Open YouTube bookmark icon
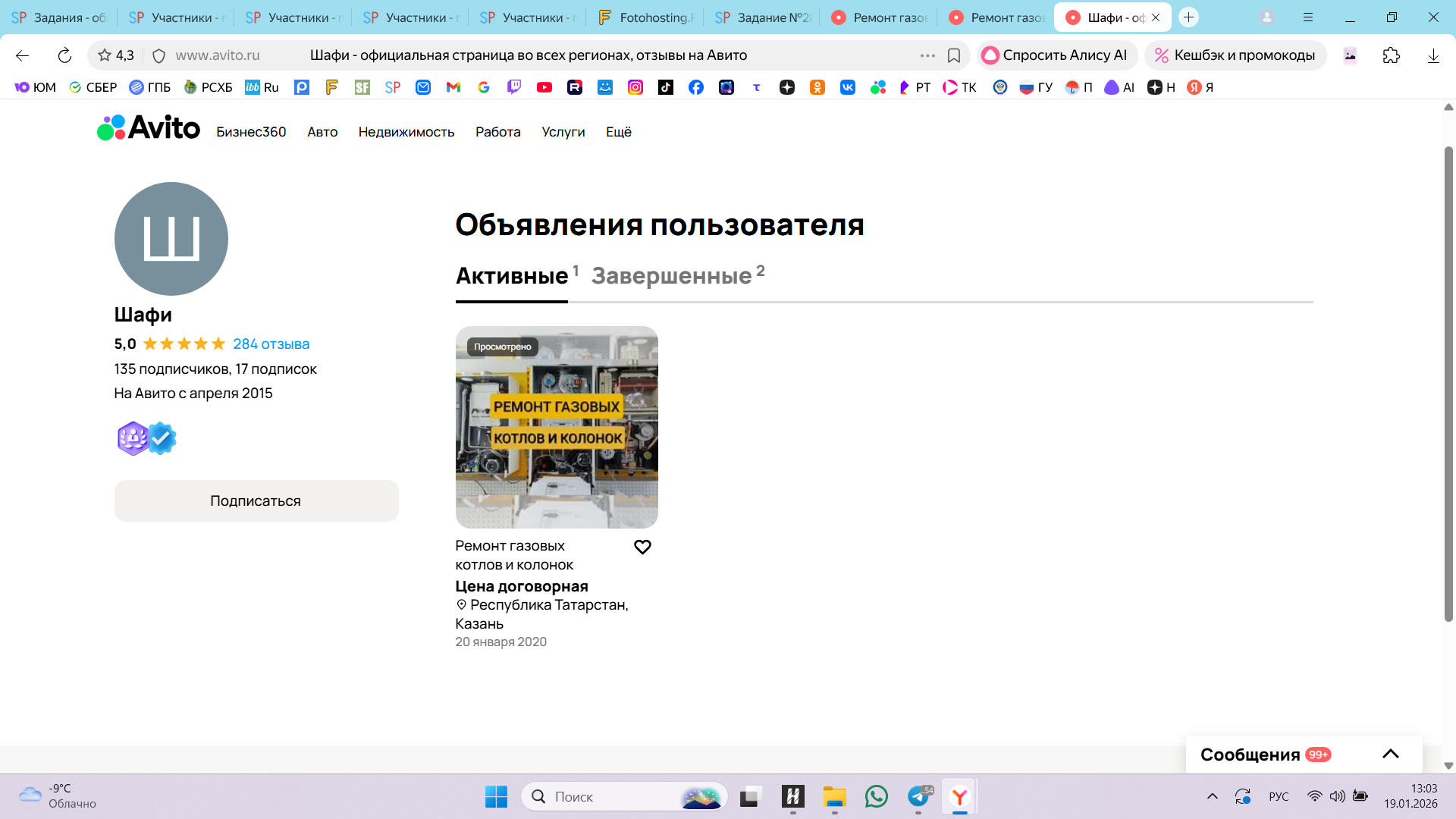This screenshot has width=1456, height=819. point(544,87)
